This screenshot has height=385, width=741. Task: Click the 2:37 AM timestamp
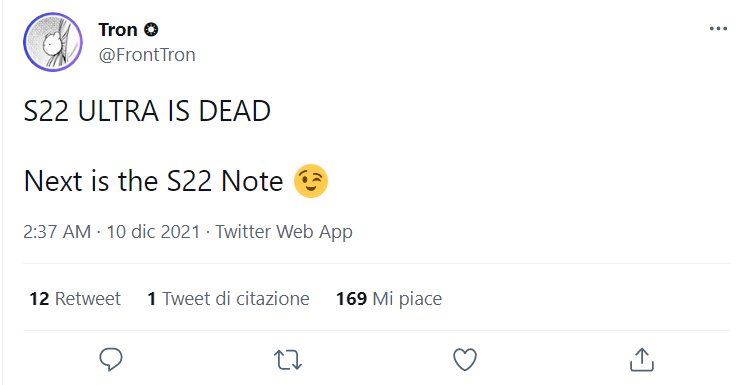(x=57, y=232)
